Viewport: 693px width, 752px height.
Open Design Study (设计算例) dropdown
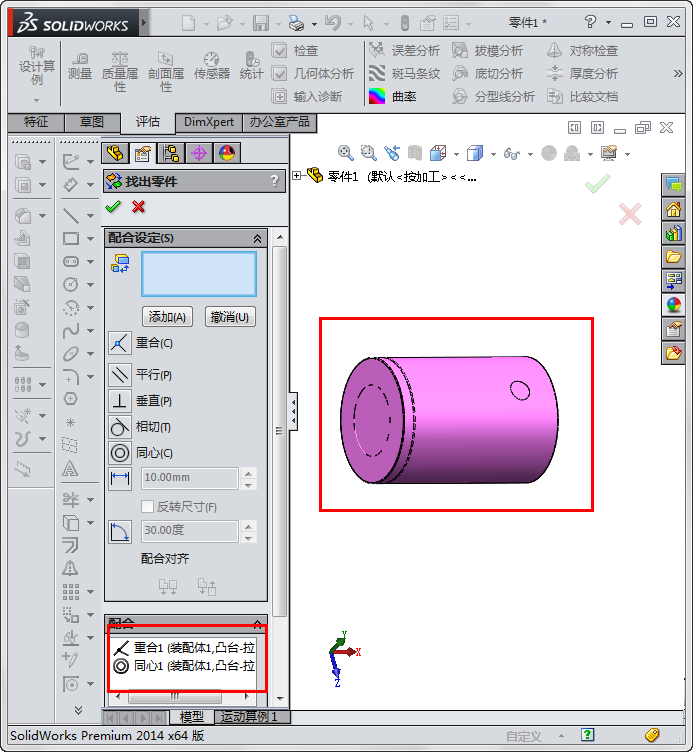36,100
